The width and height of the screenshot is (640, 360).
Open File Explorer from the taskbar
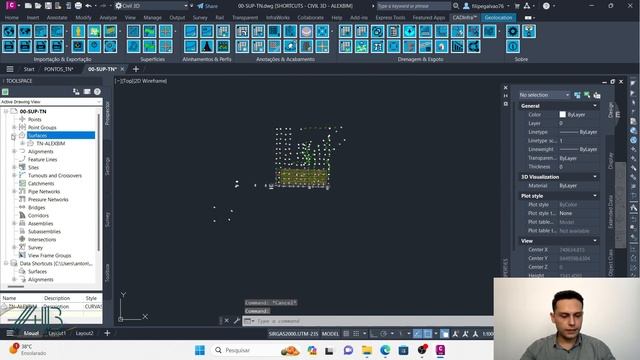367,350
